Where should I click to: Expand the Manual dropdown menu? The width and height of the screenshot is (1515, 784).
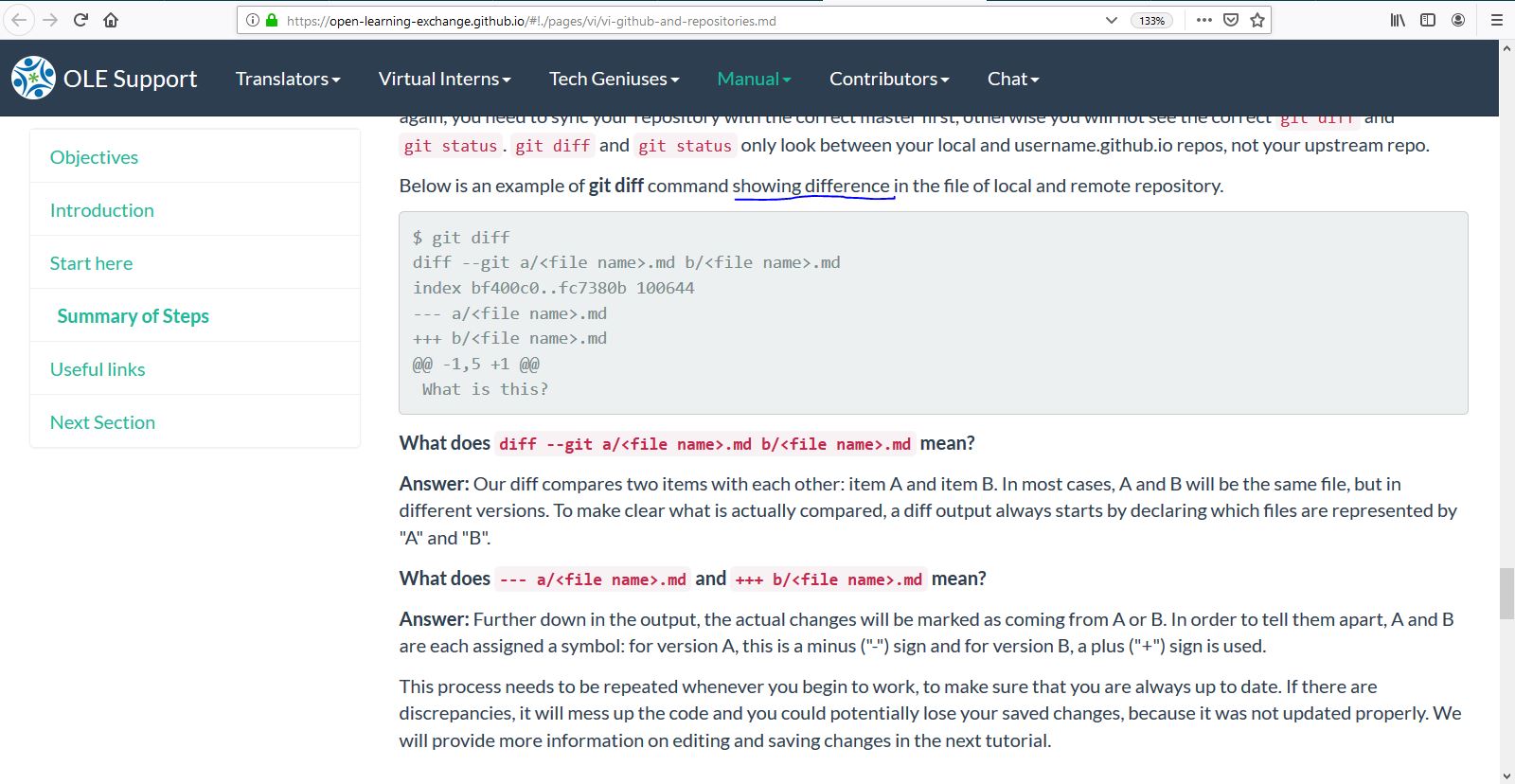pos(755,79)
